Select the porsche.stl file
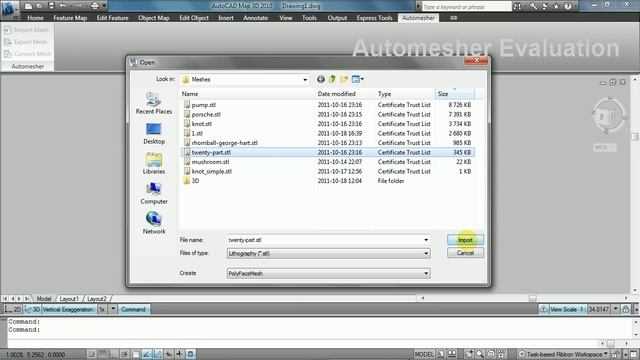This screenshot has height=360, width=640. (x=327, y=114)
